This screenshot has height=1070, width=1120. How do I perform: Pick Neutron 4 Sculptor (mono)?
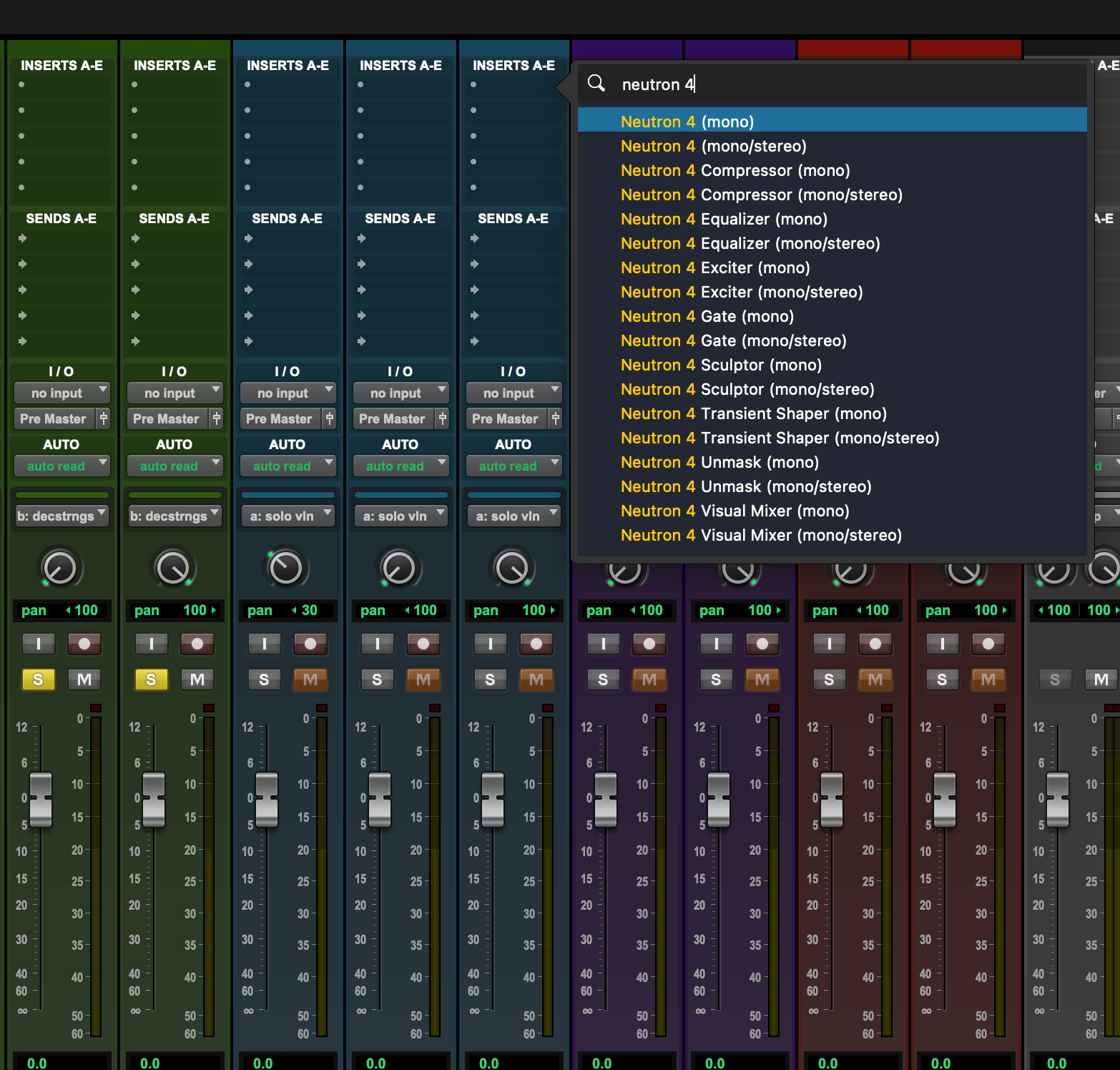pyautogui.click(x=832, y=365)
